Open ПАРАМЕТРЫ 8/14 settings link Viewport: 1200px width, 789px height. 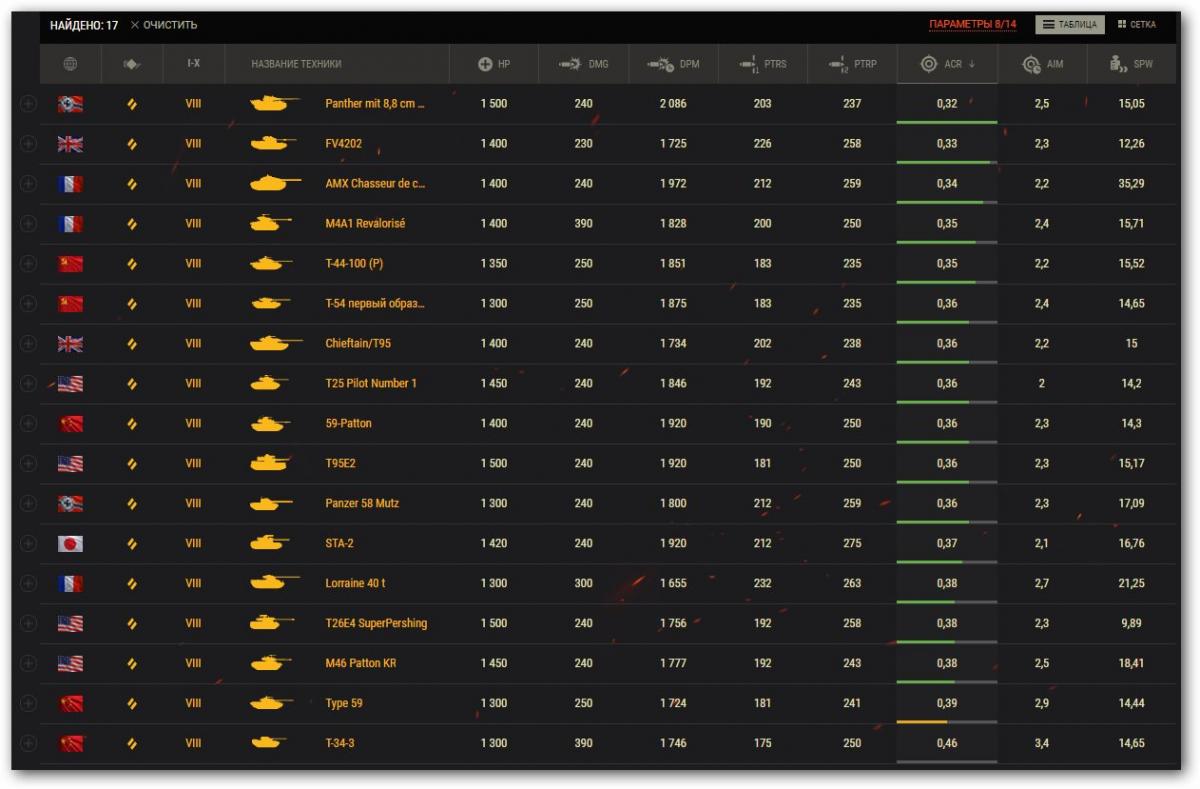(973, 24)
